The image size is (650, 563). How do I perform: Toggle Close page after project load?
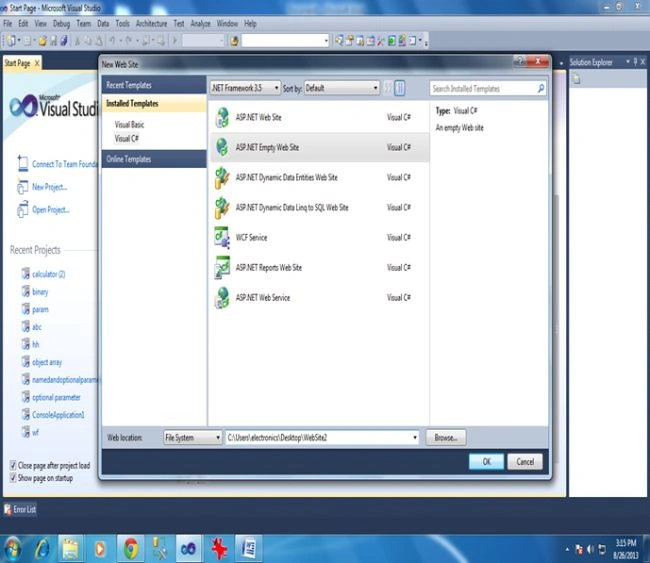pyautogui.click(x=13, y=465)
